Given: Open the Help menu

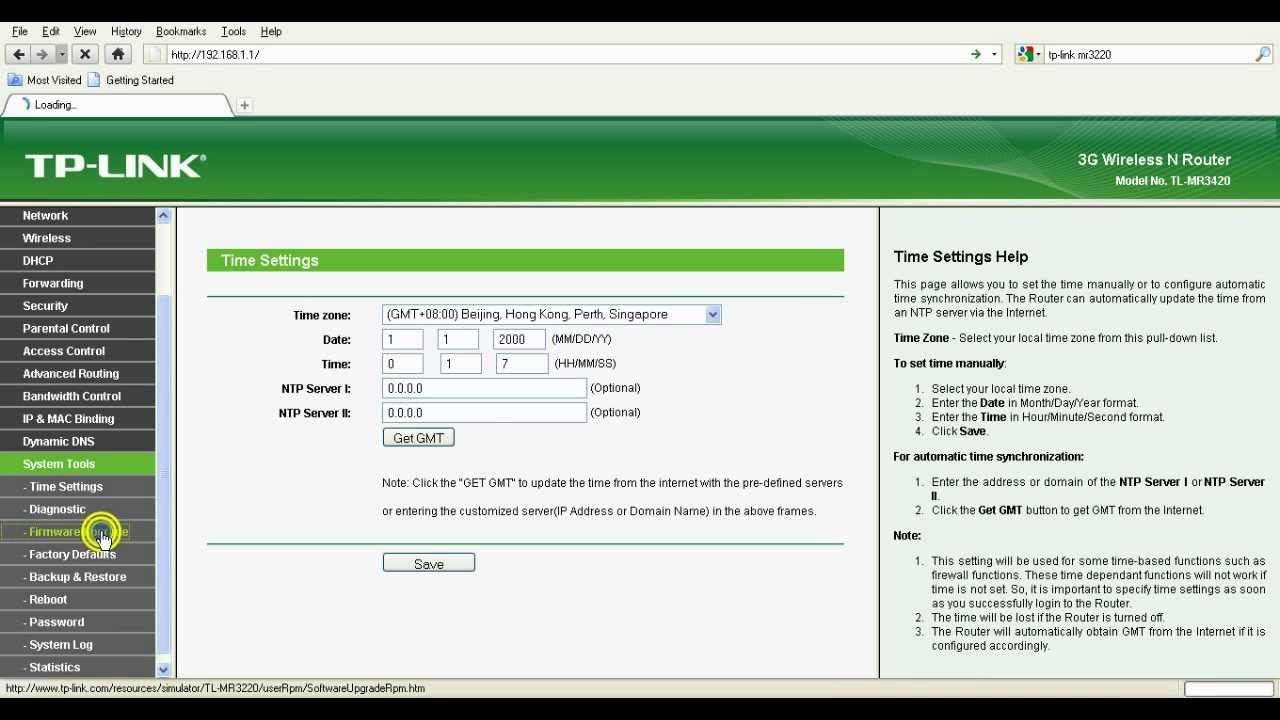Looking at the screenshot, I should coord(271,31).
